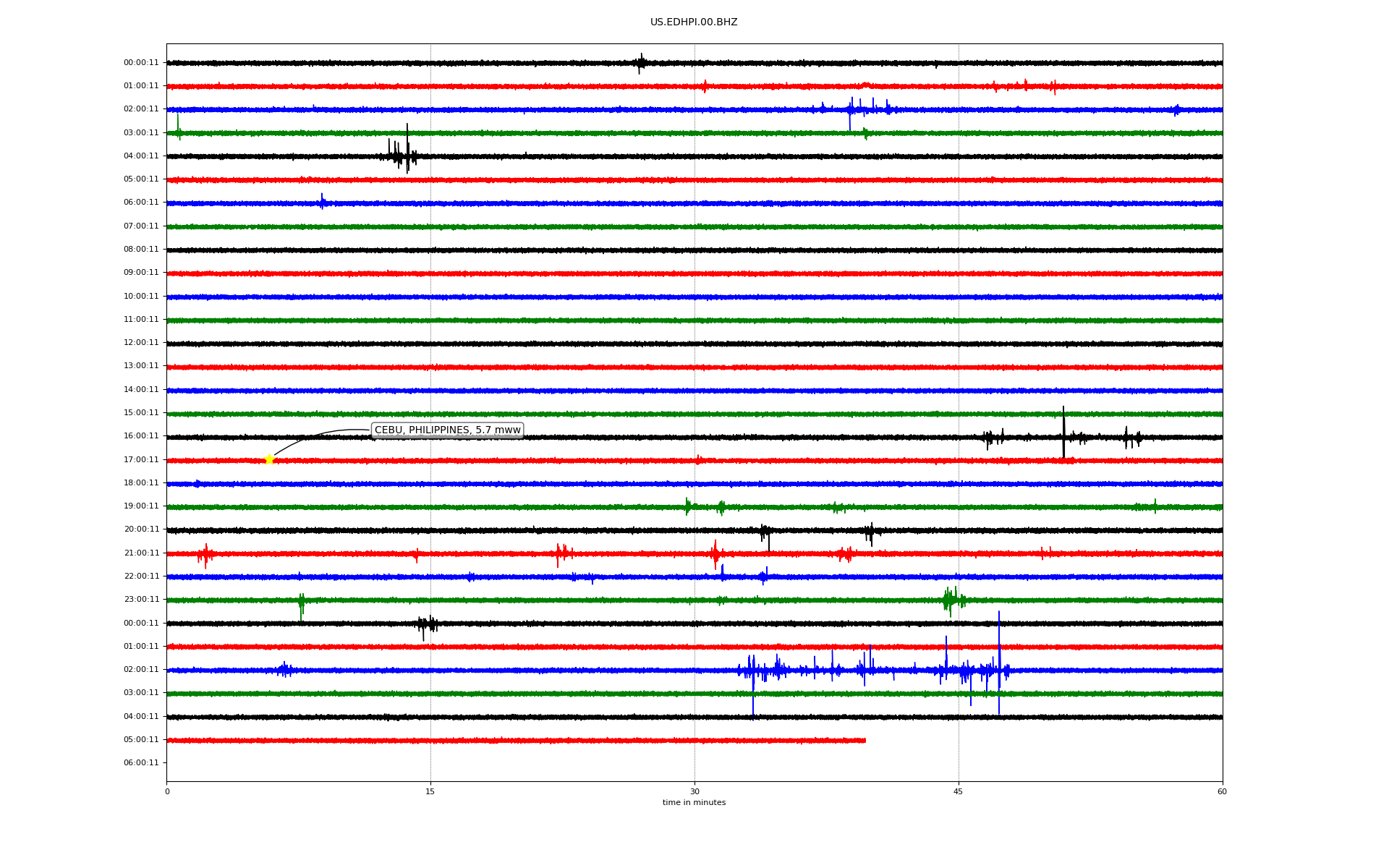Click the green burst late in 23:00:11 trace
This screenshot has width=1389, height=868.
pyautogui.click(x=951, y=600)
